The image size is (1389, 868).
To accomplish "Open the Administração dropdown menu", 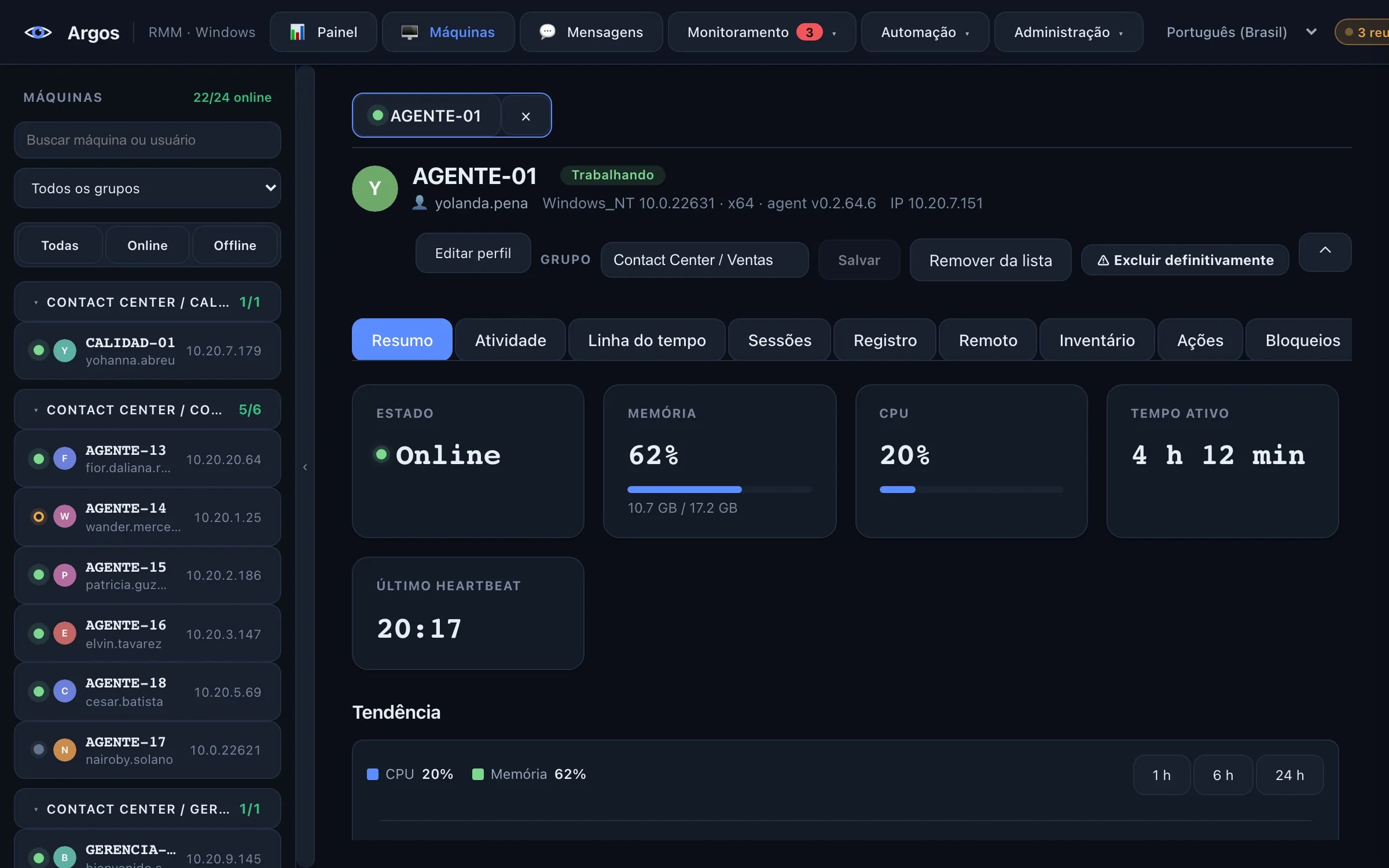I will click(x=1068, y=32).
